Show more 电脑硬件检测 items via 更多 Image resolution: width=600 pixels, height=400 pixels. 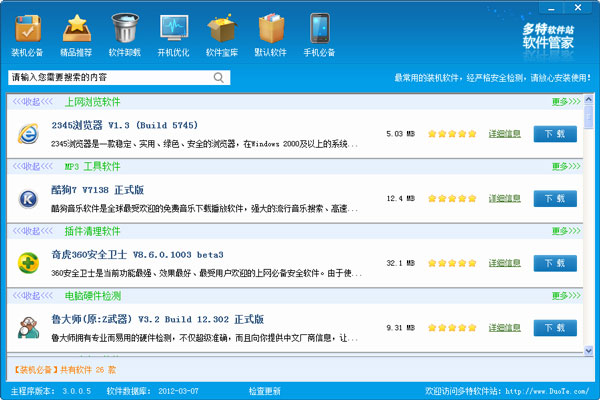(566, 296)
